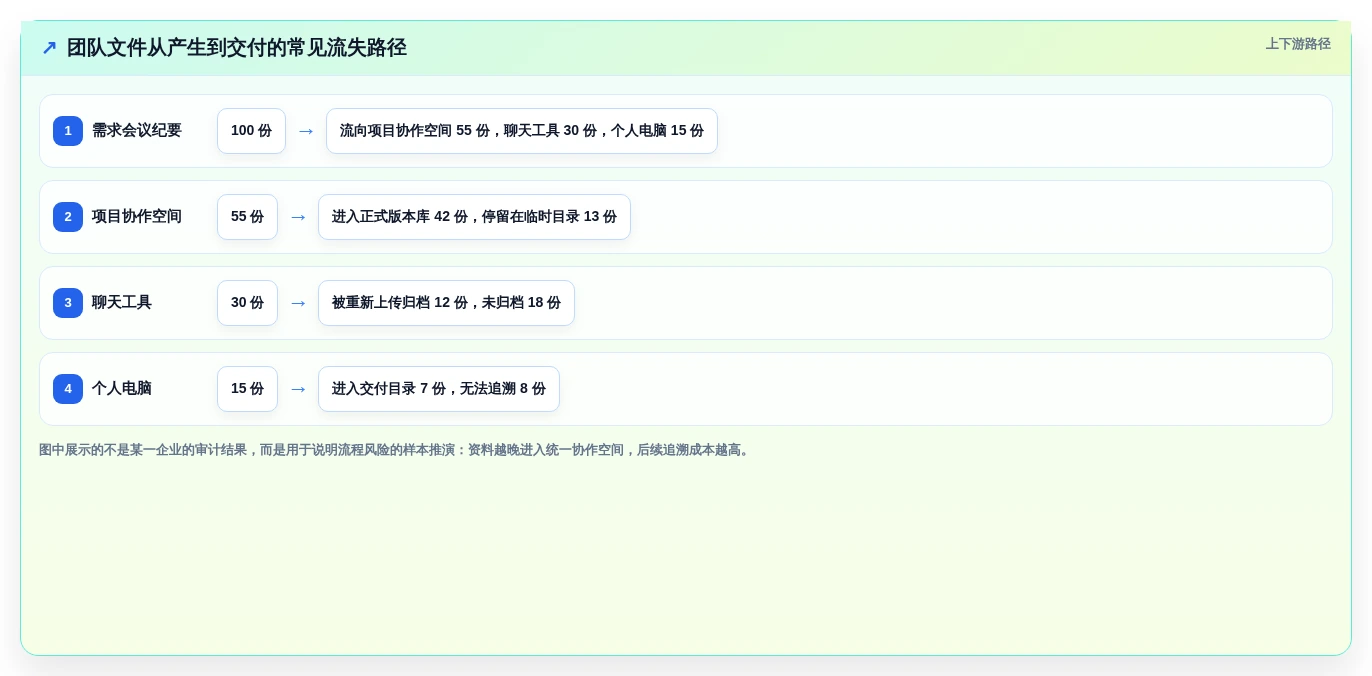Click the 15 份 count pill
1372x676 pixels.
(247, 389)
